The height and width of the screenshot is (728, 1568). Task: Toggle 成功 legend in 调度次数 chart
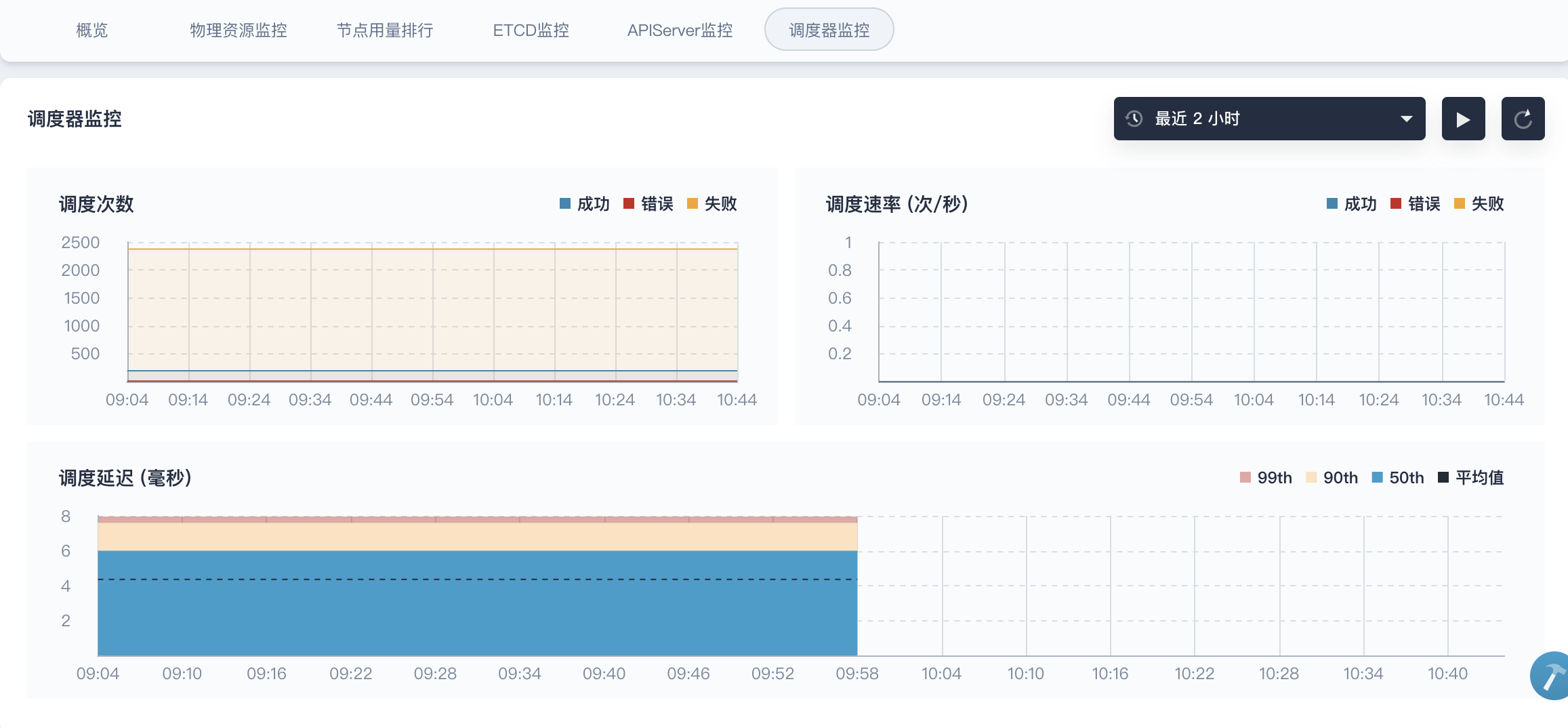point(585,203)
